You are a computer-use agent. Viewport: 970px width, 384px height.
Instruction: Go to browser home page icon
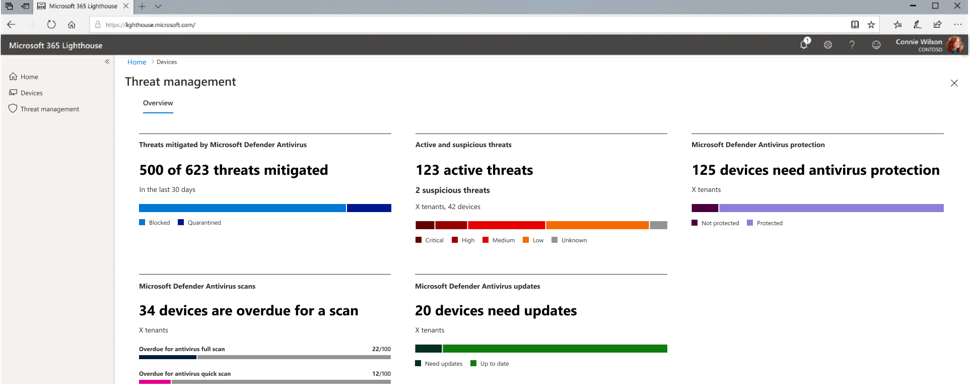[72, 25]
